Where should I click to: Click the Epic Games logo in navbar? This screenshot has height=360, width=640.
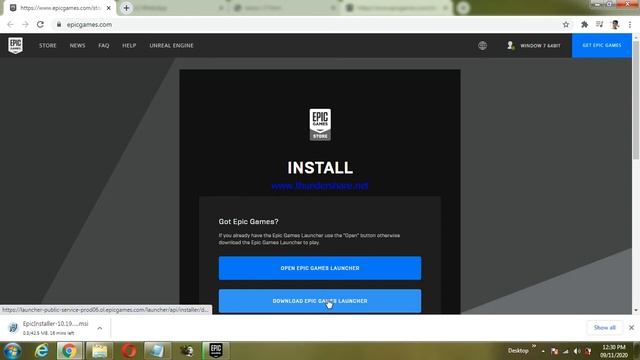[16, 45]
